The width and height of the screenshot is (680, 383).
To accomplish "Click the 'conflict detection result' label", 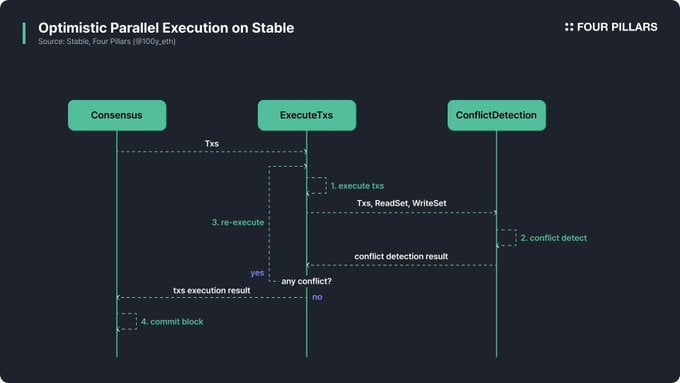I will (x=401, y=256).
